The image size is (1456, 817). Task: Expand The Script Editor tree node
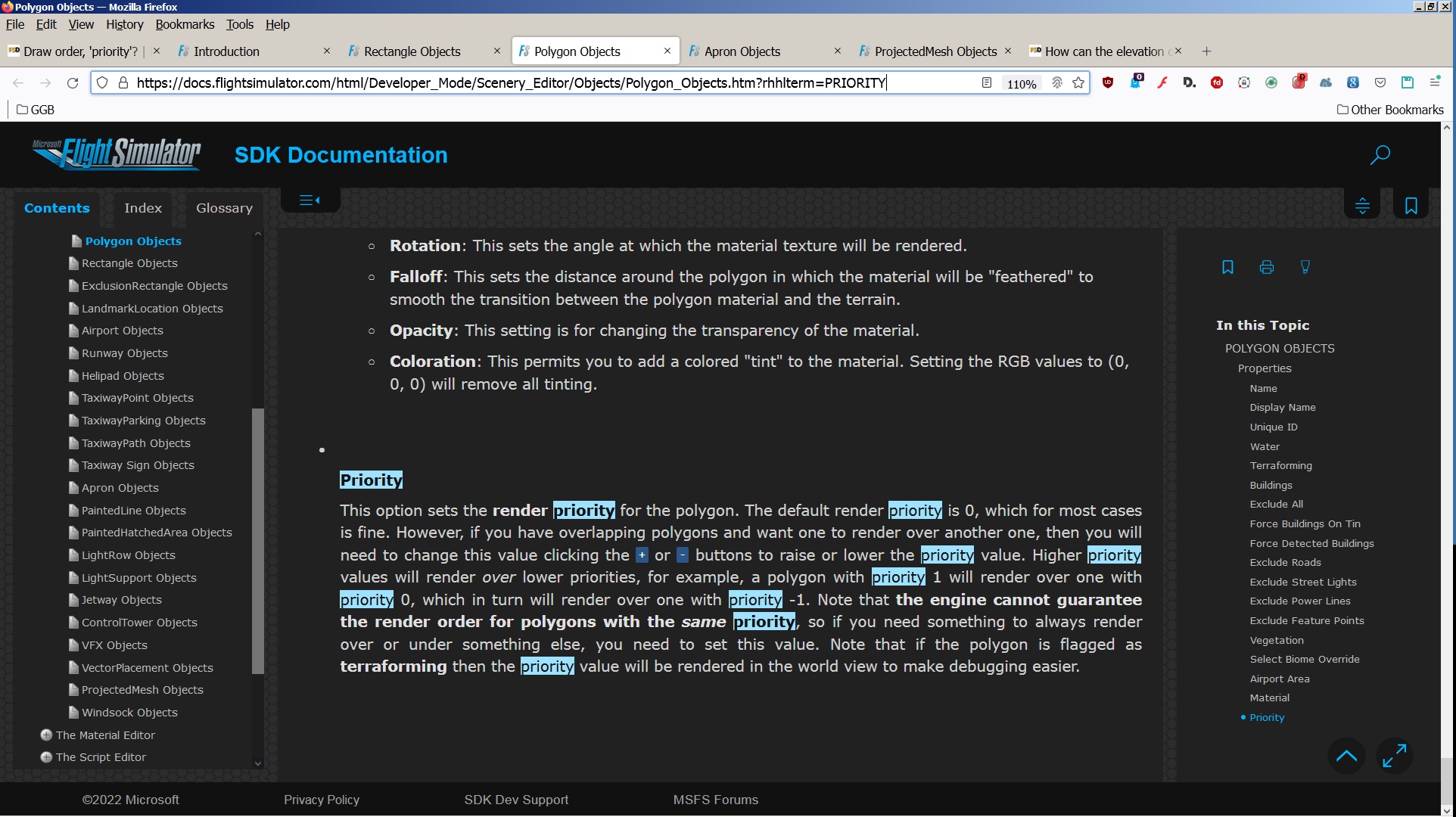click(46, 757)
